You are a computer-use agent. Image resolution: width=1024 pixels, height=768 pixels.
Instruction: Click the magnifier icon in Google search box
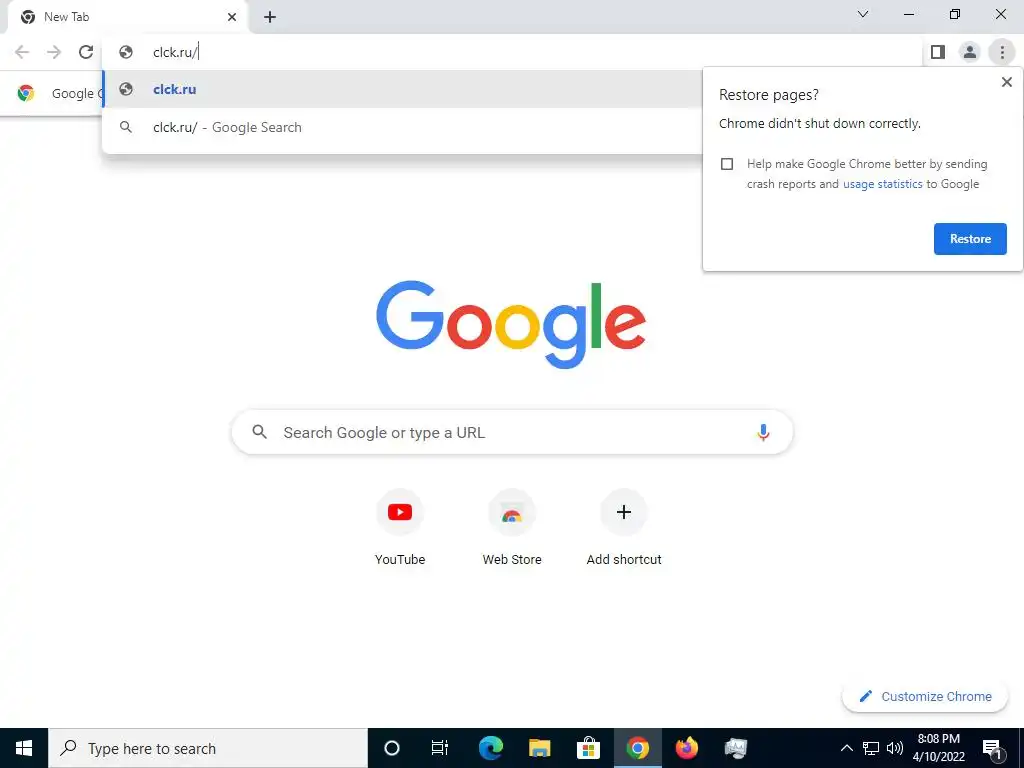point(259,432)
